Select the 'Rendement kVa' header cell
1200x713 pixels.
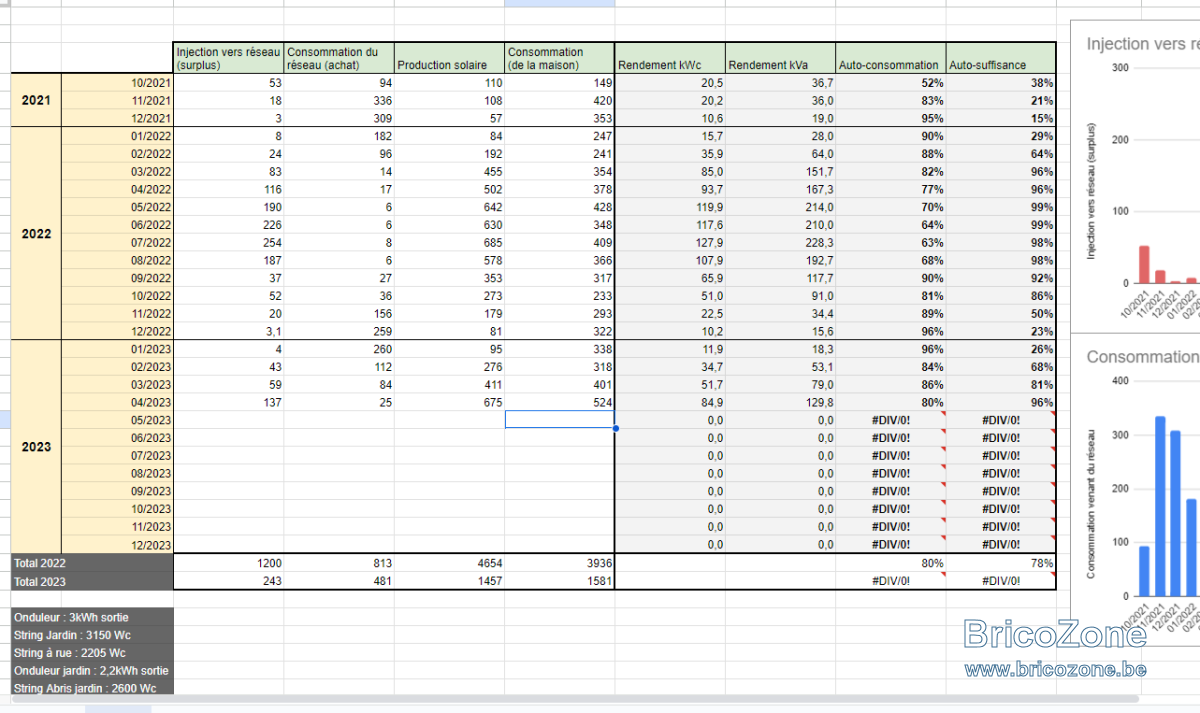point(781,58)
